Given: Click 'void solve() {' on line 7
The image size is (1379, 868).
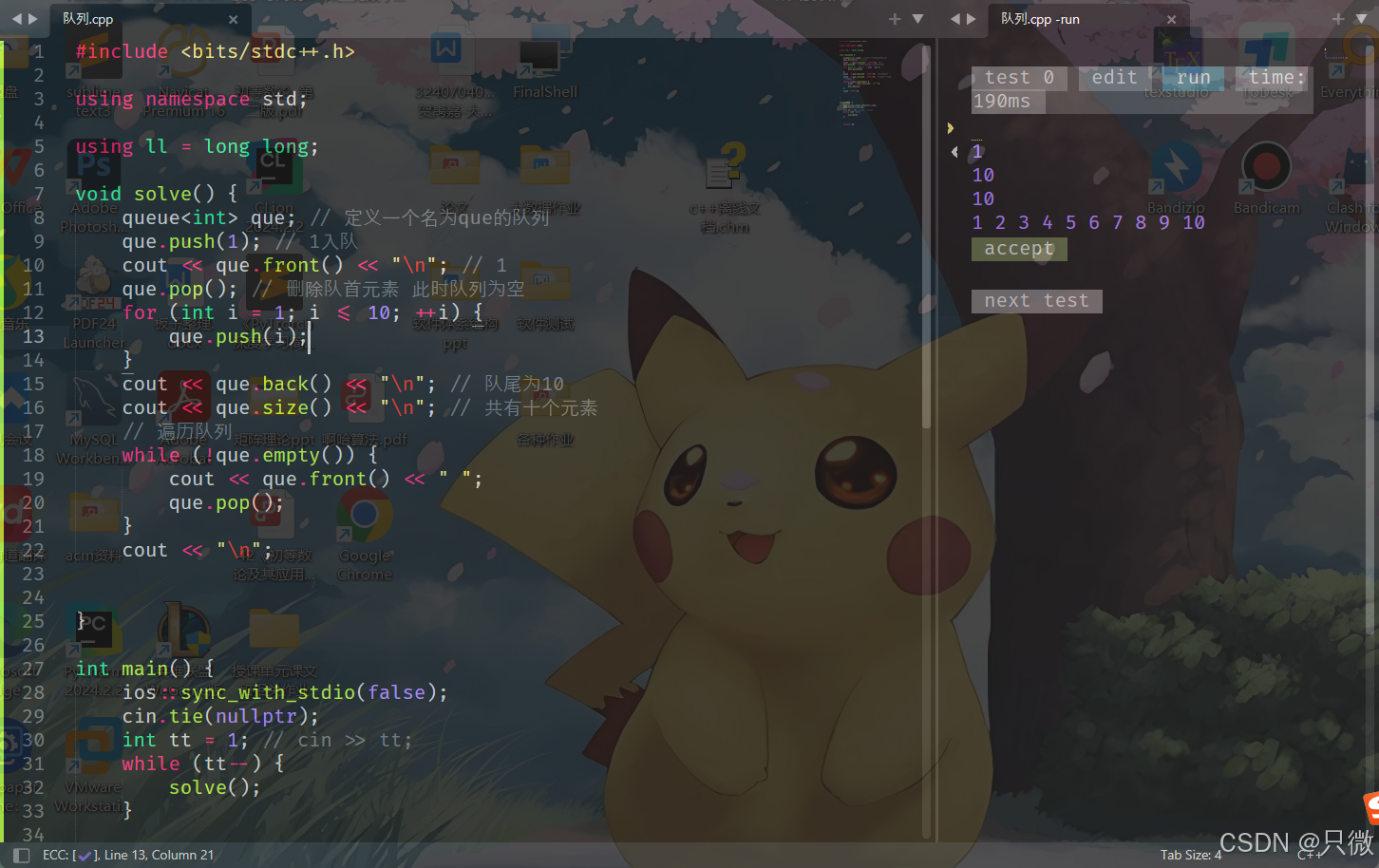Looking at the screenshot, I should pos(157,195).
